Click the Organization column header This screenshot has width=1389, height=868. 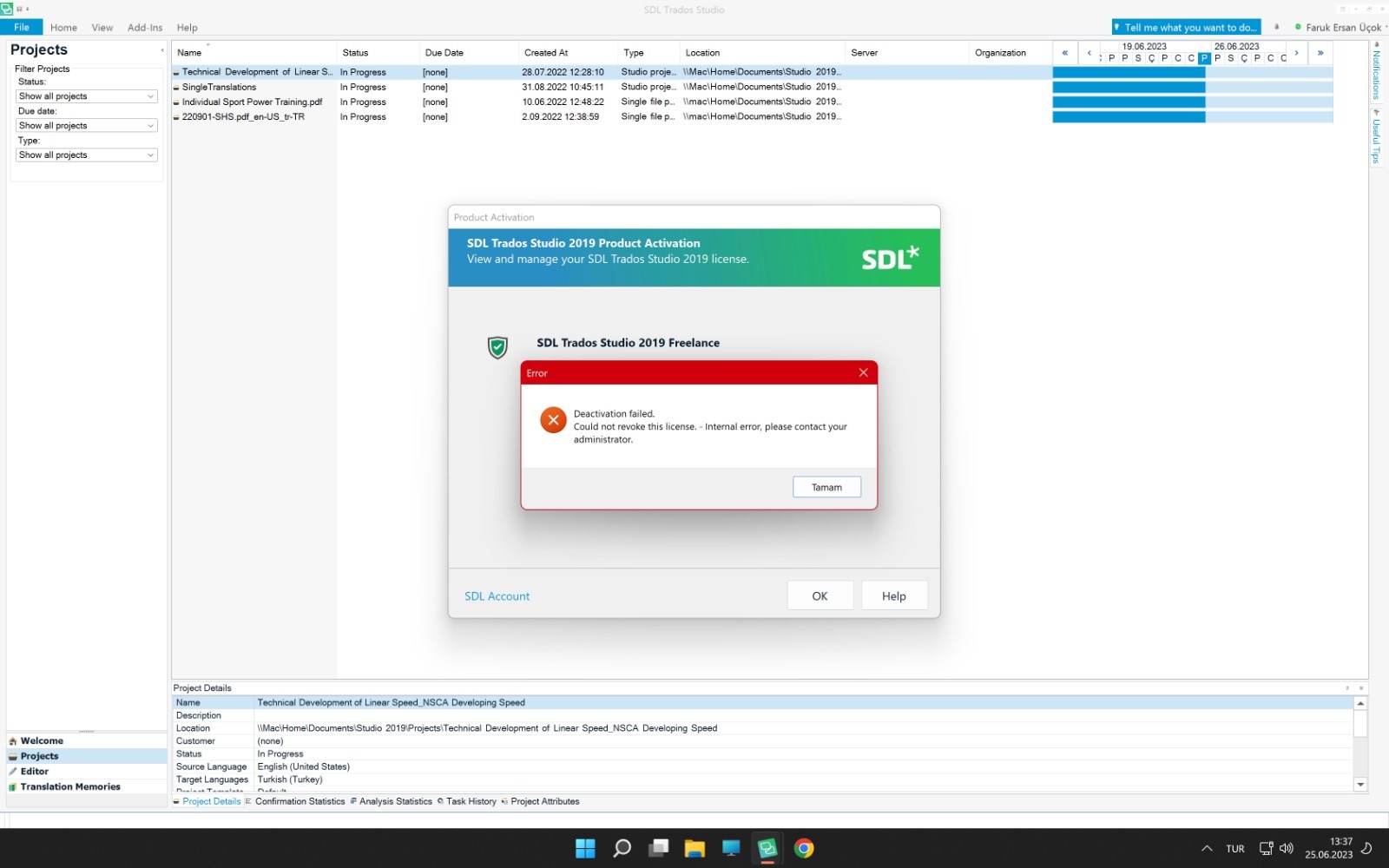pyautogui.click(x=1010, y=53)
